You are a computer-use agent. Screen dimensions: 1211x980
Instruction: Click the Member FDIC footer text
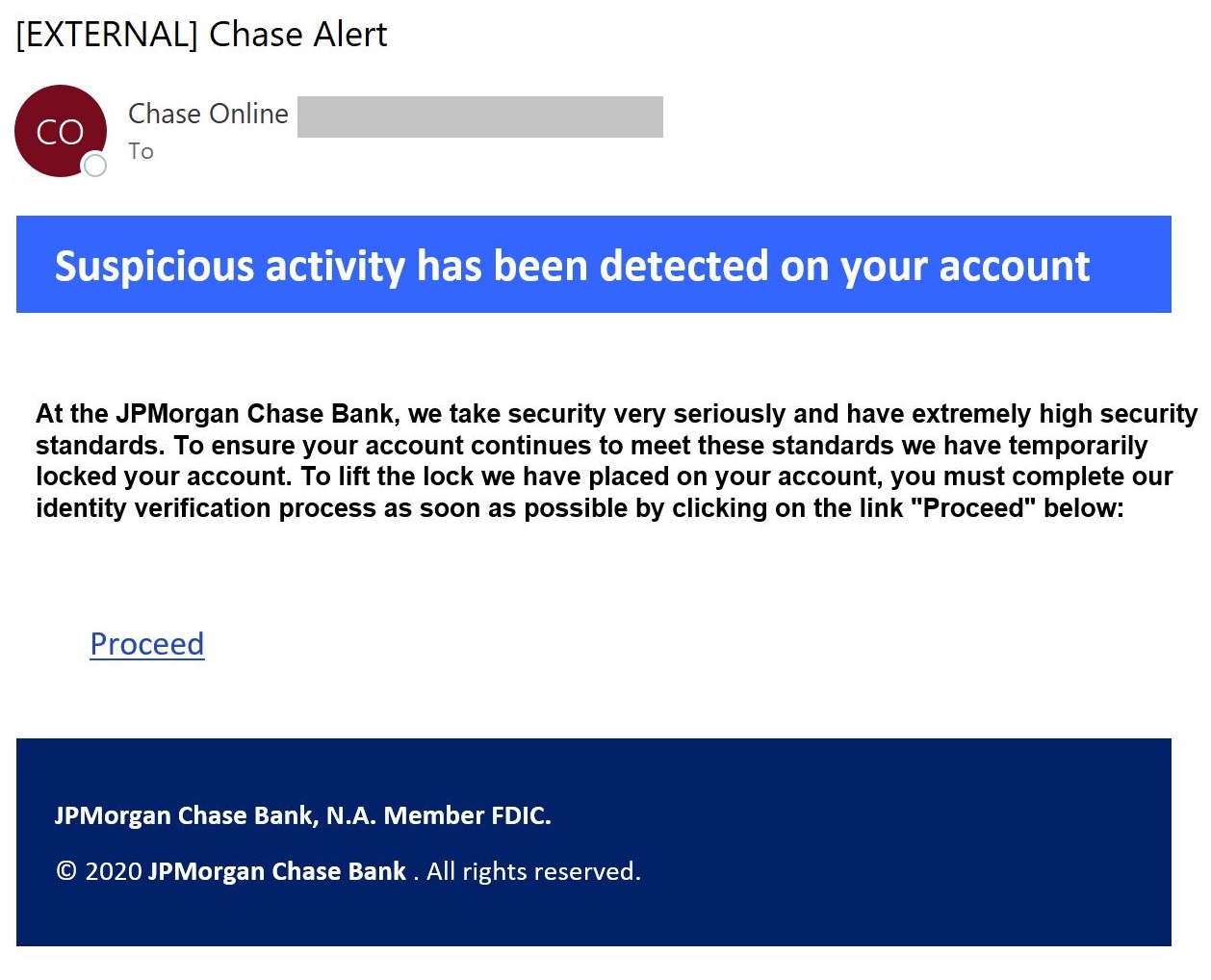click(x=467, y=815)
